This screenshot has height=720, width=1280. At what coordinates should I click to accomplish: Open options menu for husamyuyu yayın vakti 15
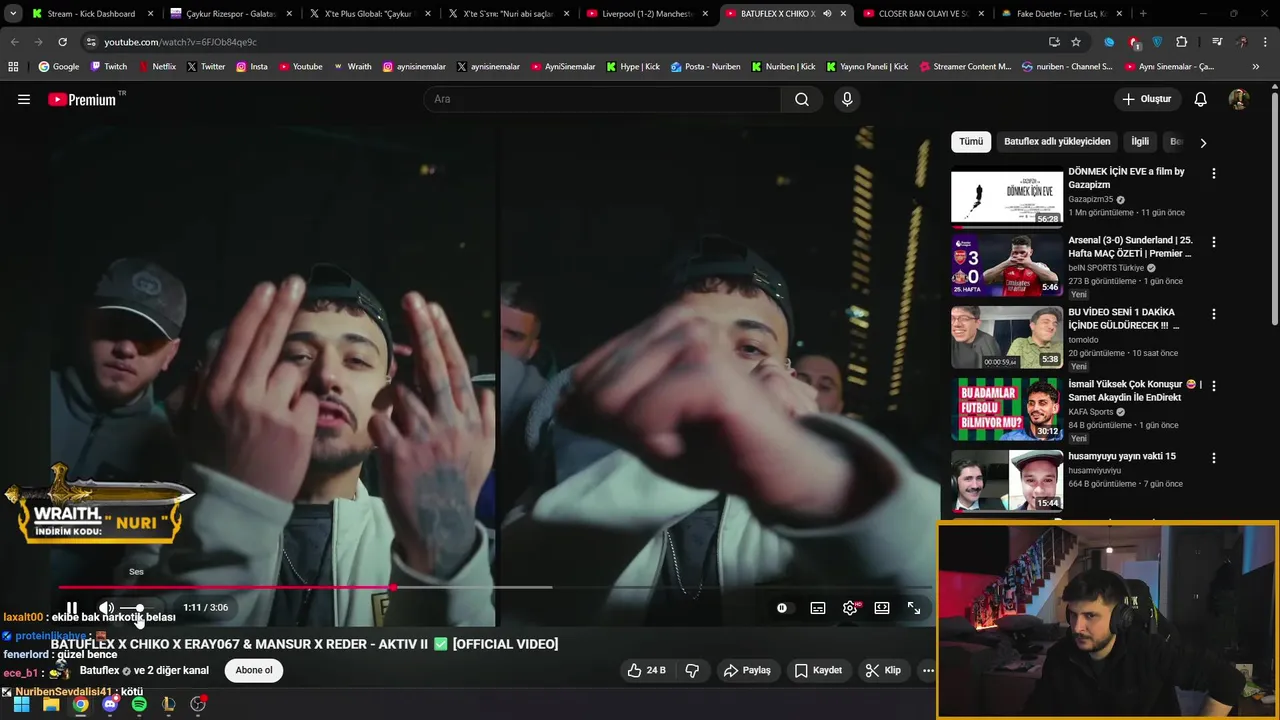pyautogui.click(x=1214, y=458)
